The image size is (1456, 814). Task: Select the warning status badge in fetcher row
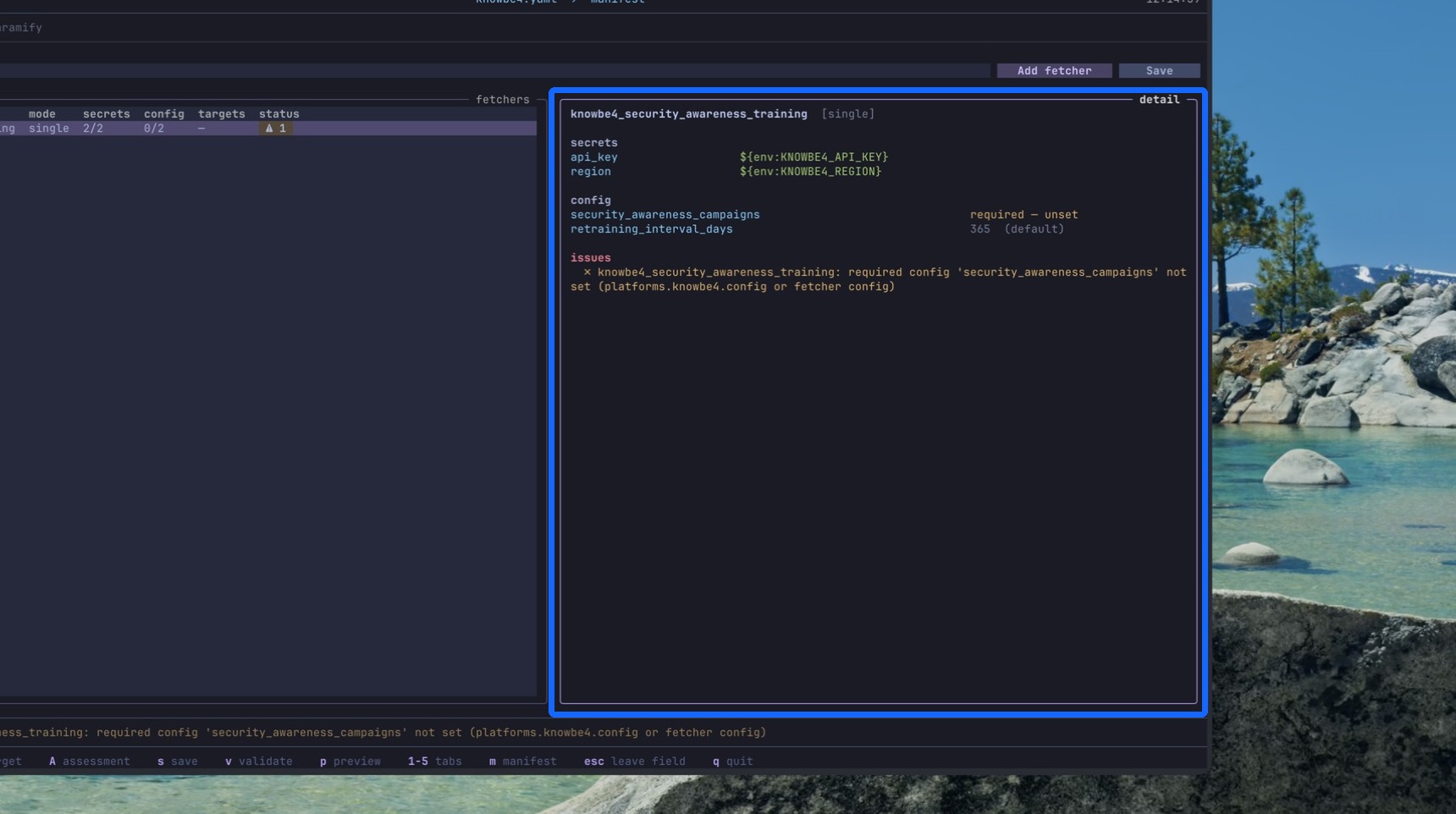276,129
